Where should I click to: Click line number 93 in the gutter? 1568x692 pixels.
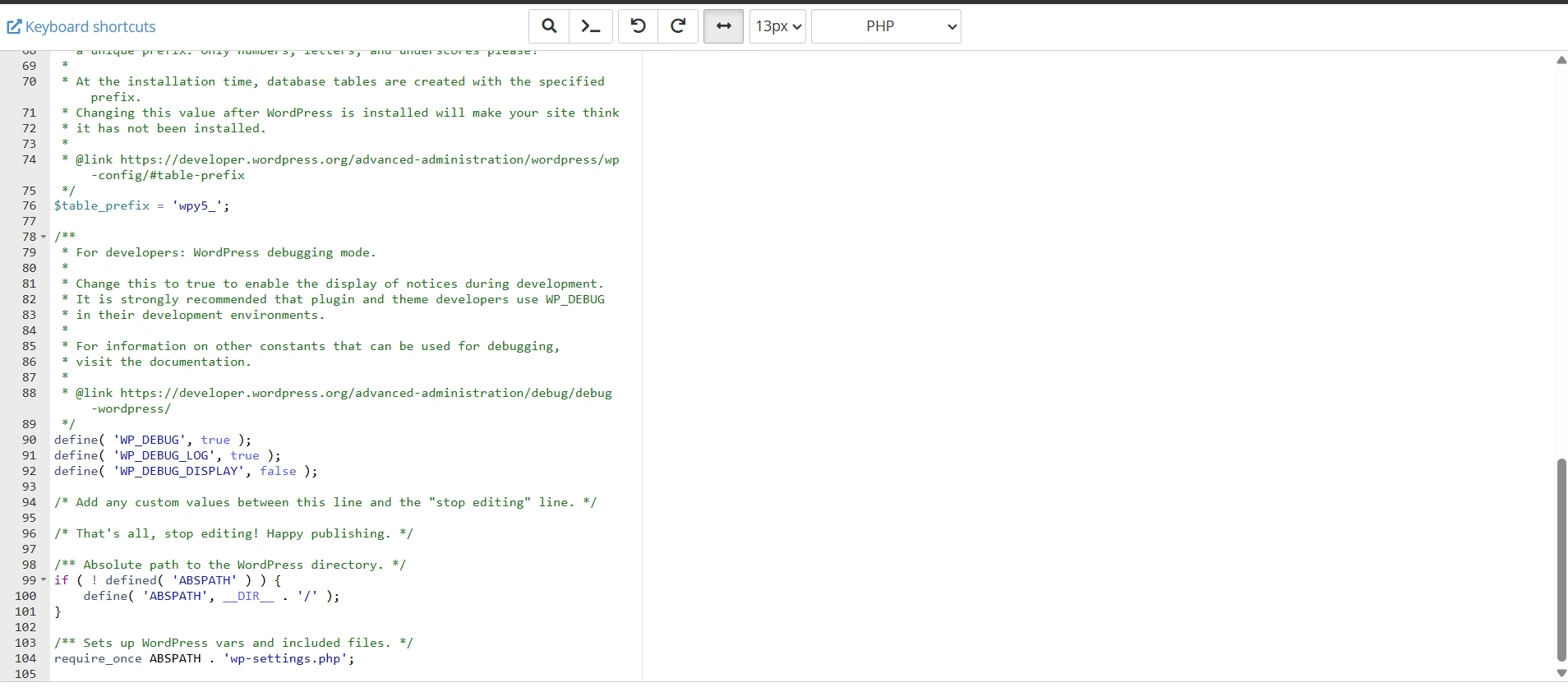(29, 487)
